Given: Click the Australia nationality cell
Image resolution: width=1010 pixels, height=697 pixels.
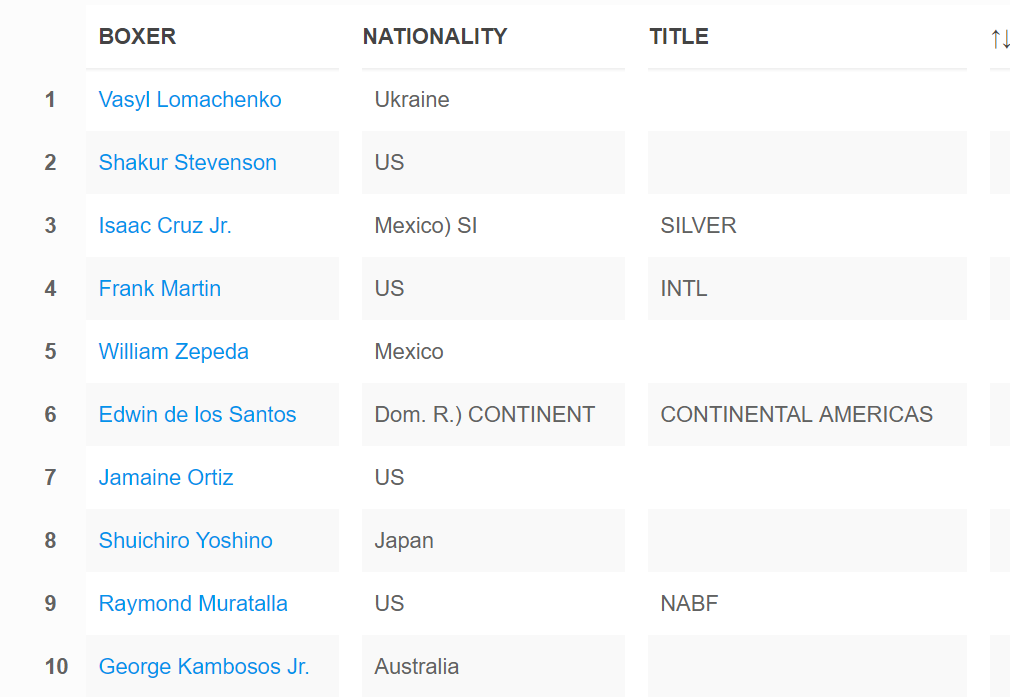Looking at the screenshot, I should (x=493, y=666).
